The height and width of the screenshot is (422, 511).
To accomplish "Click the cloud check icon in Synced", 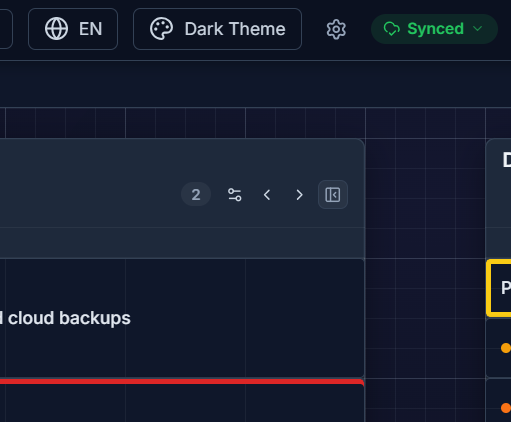I will [392, 29].
